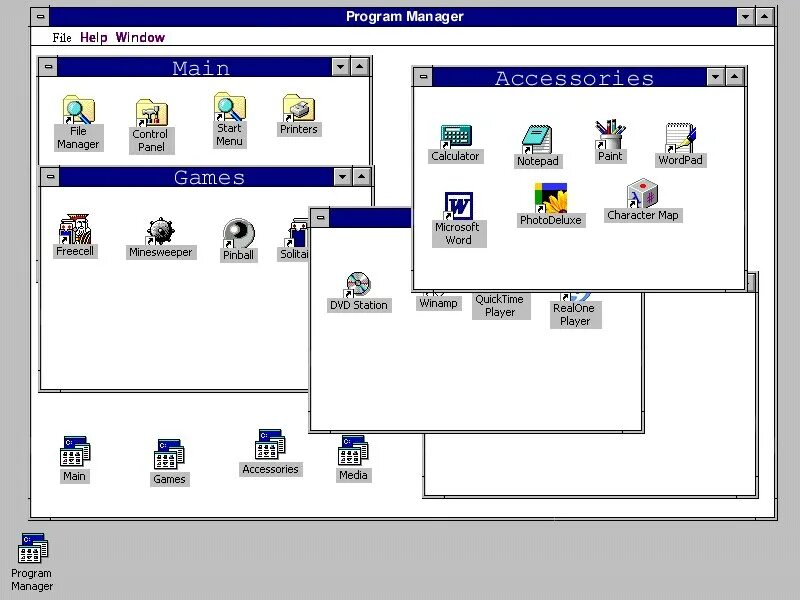800x600 pixels.
Task: Select the Start Menu shortcut icon
Action: click(x=229, y=120)
